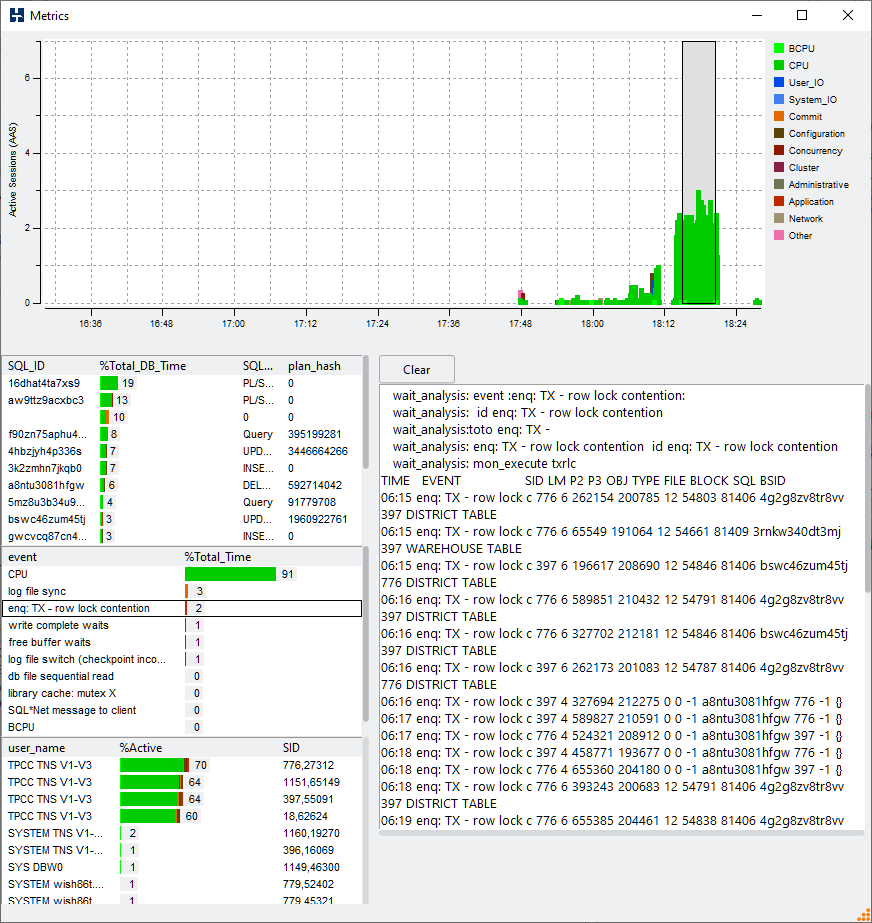Click the Application legend color square

click(778, 201)
